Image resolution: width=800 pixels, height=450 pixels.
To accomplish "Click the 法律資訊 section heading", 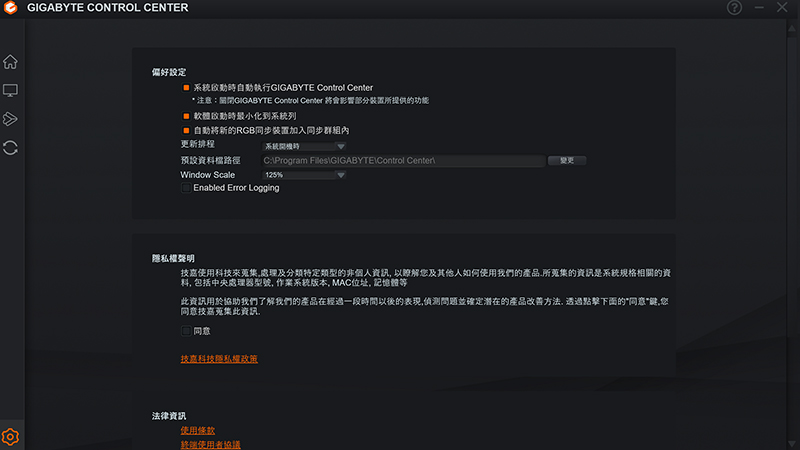I will click(x=169, y=416).
